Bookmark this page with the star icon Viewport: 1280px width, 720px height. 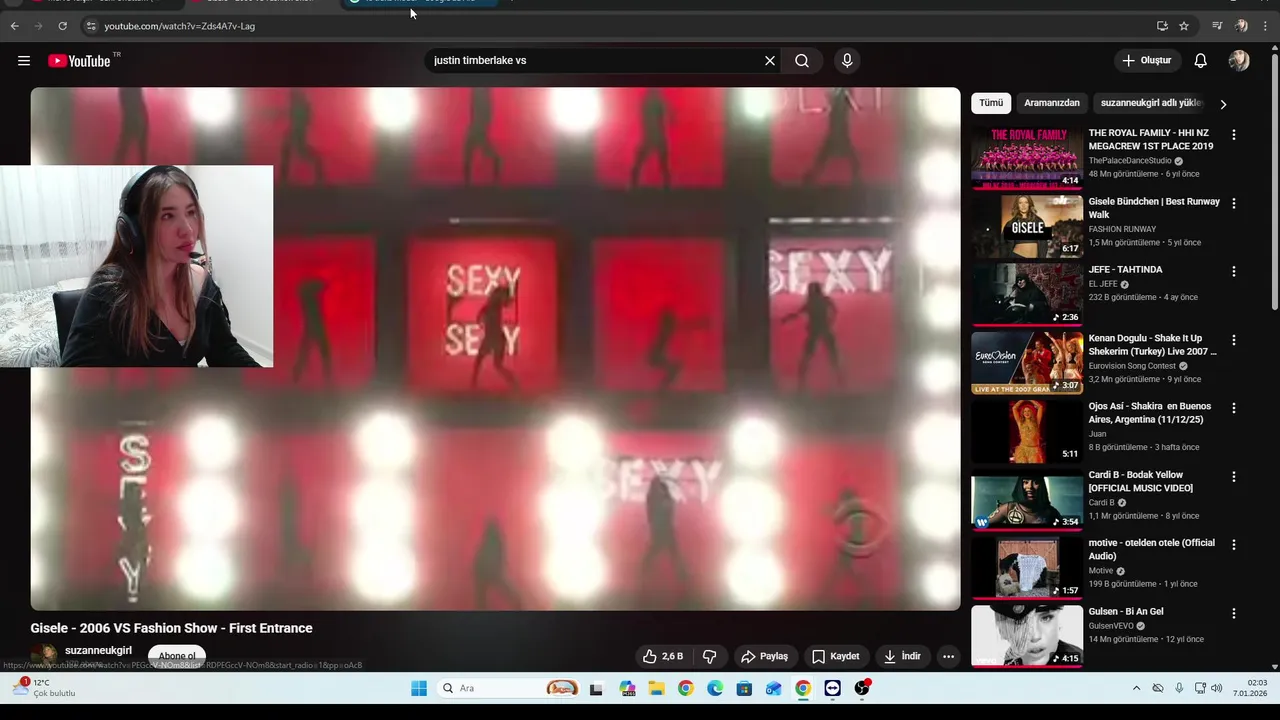tap(1184, 26)
